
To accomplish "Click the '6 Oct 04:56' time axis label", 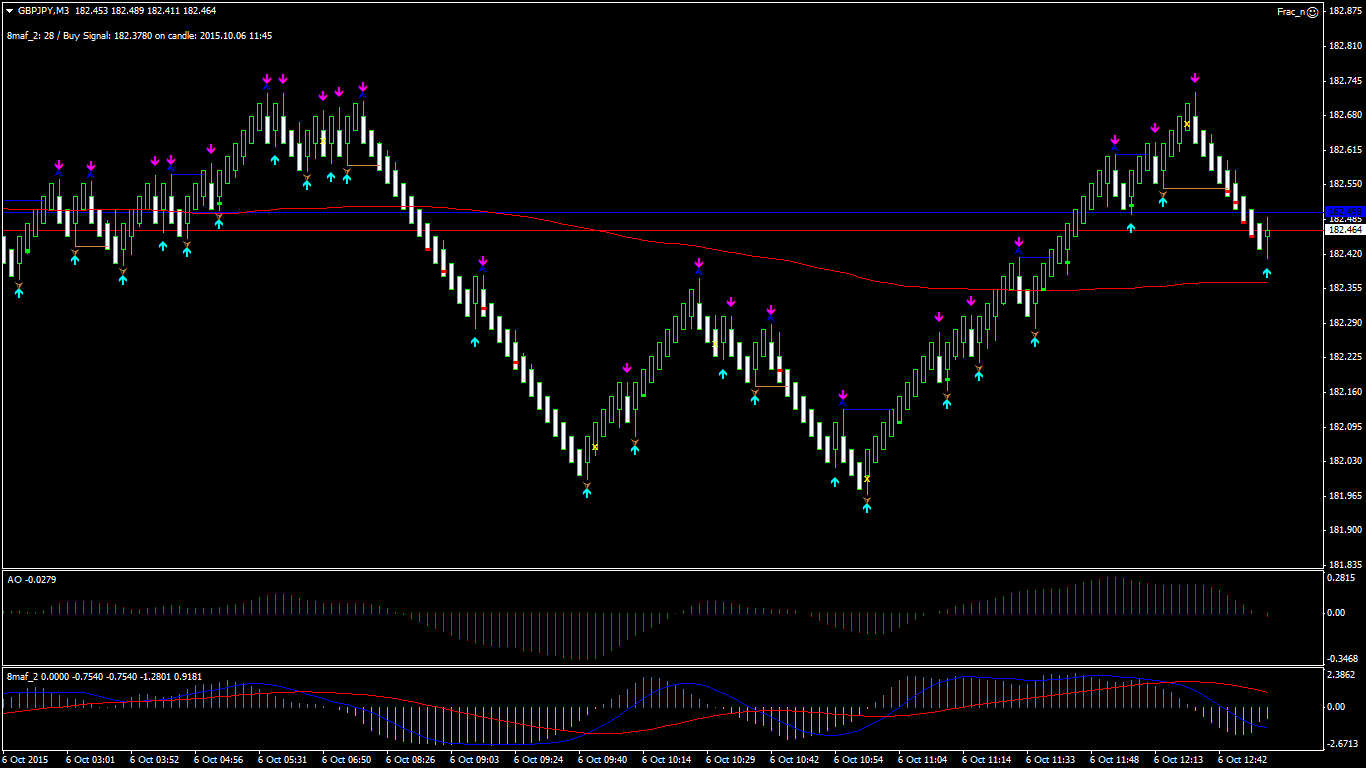I will tap(219, 760).
